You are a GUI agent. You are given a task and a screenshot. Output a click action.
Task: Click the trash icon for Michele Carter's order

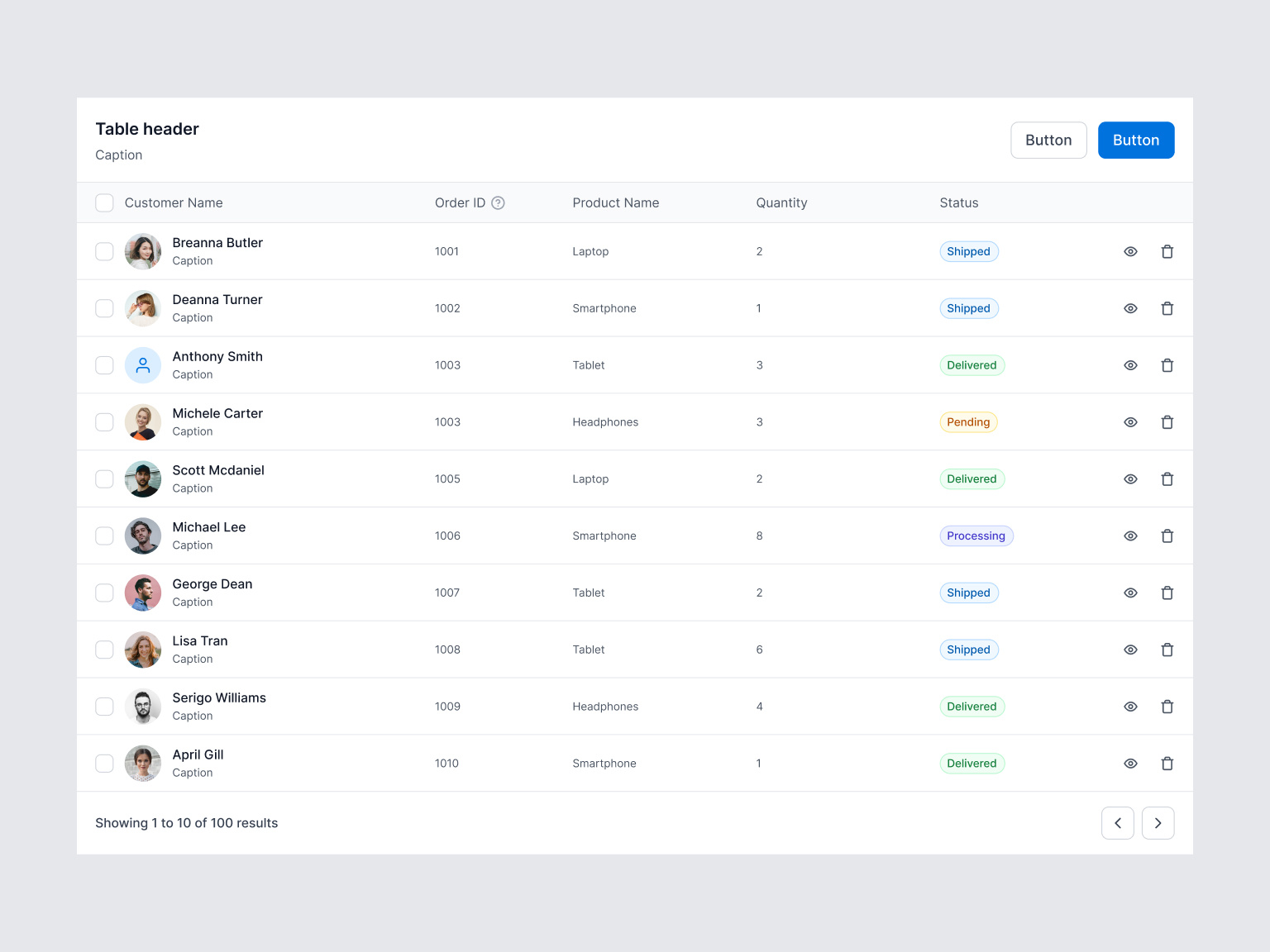[x=1167, y=421]
